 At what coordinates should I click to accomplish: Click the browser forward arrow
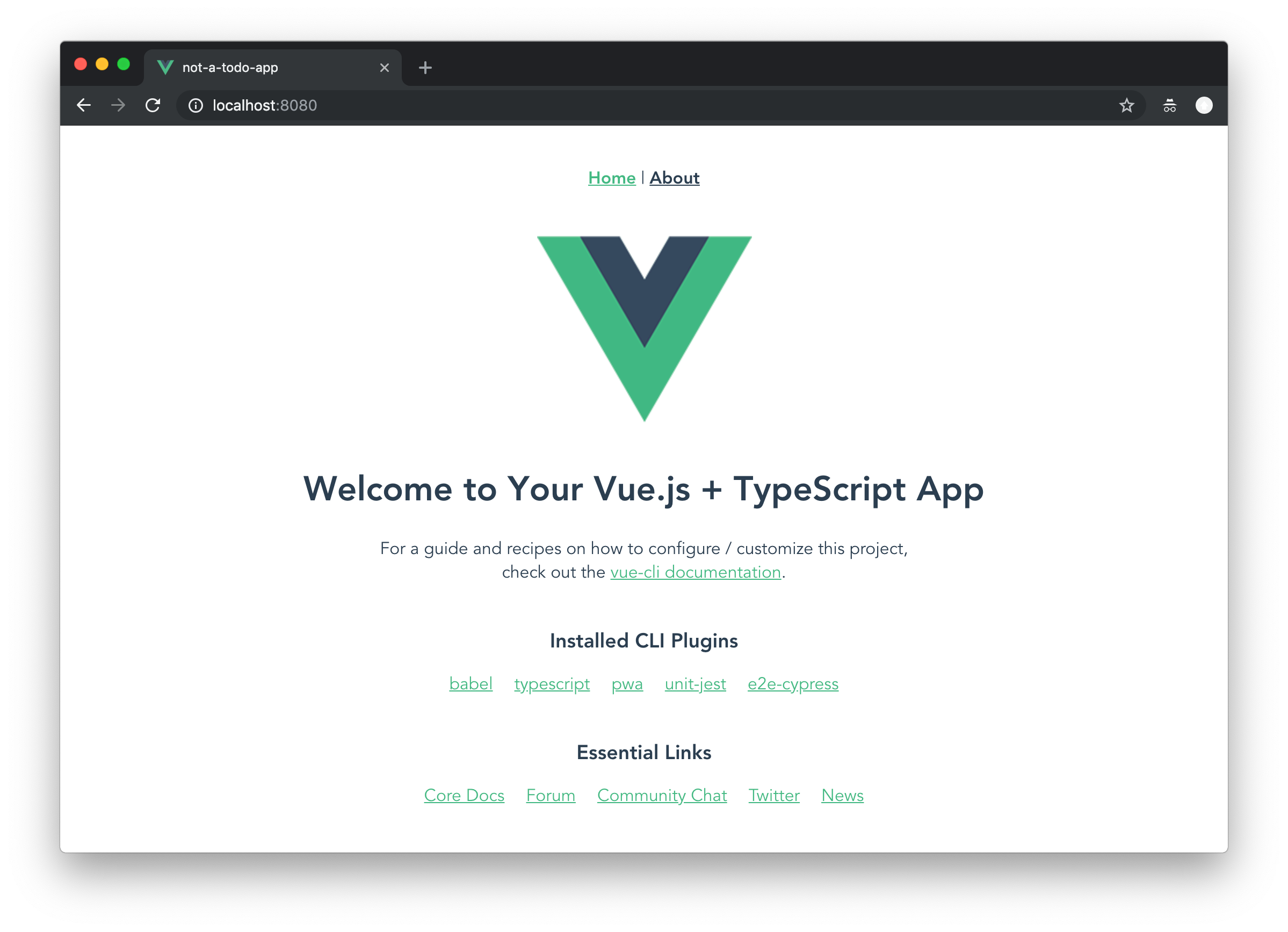(x=118, y=106)
